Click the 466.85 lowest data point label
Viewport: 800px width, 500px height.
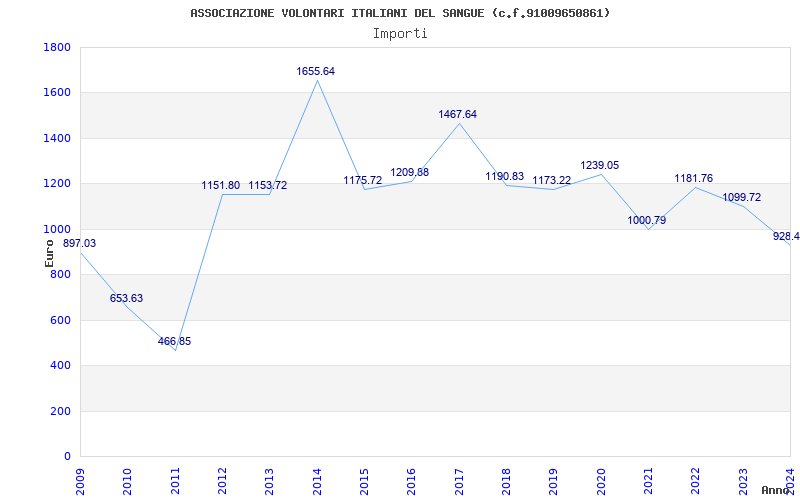coord(174,342)
